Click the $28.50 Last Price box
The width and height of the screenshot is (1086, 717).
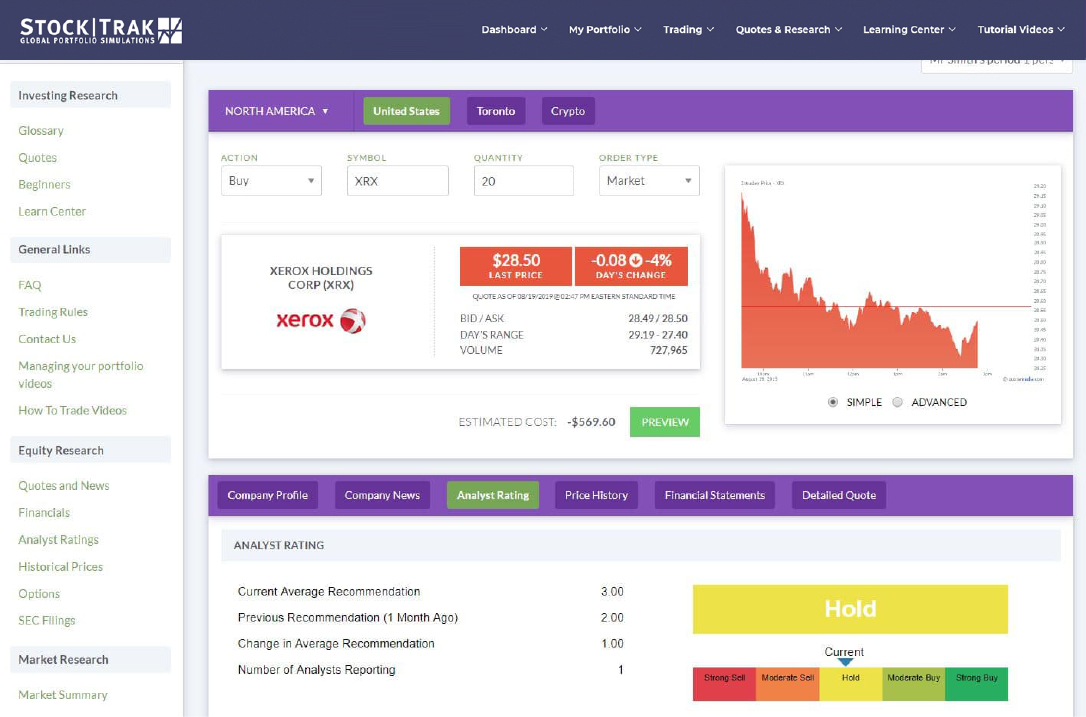pos(516,266)
